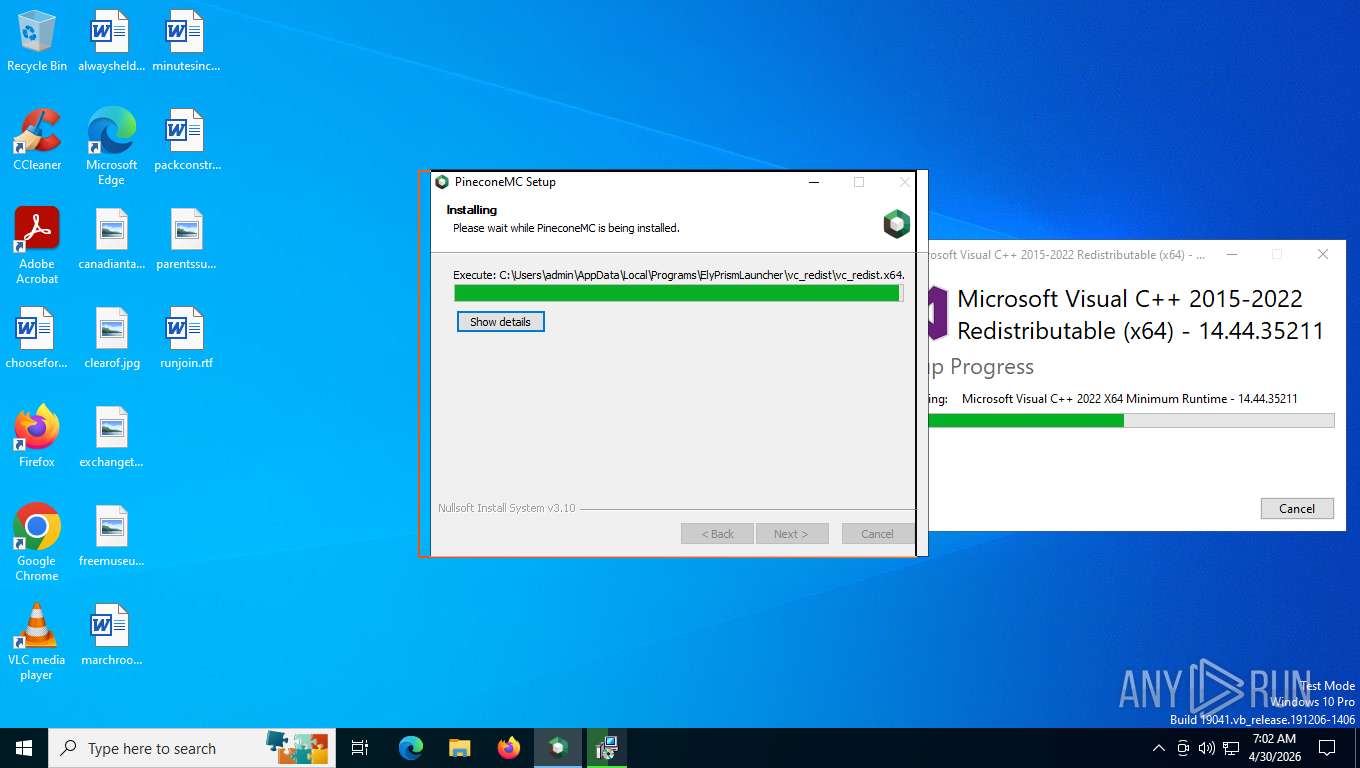Switch to the VC++ redistributable taskbar icon
1360x768 pixels.
607,748
